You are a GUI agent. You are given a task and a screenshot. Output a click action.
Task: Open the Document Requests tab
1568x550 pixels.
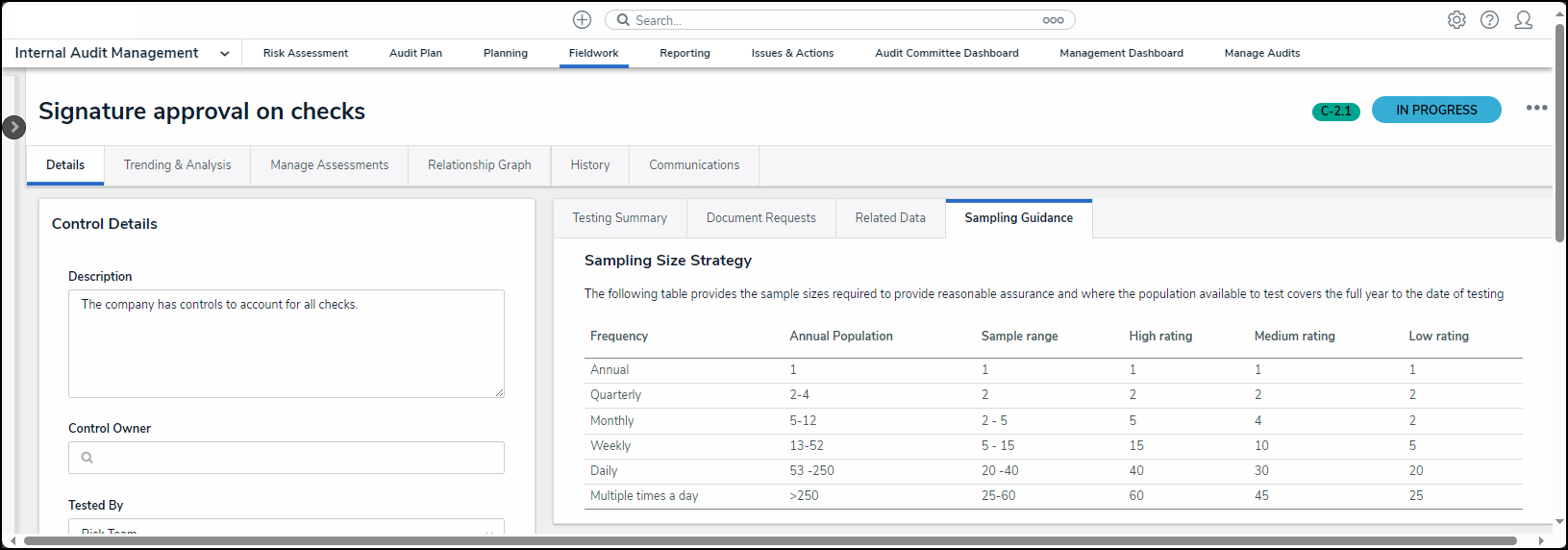pyautogui.click(x=760, y=218)
